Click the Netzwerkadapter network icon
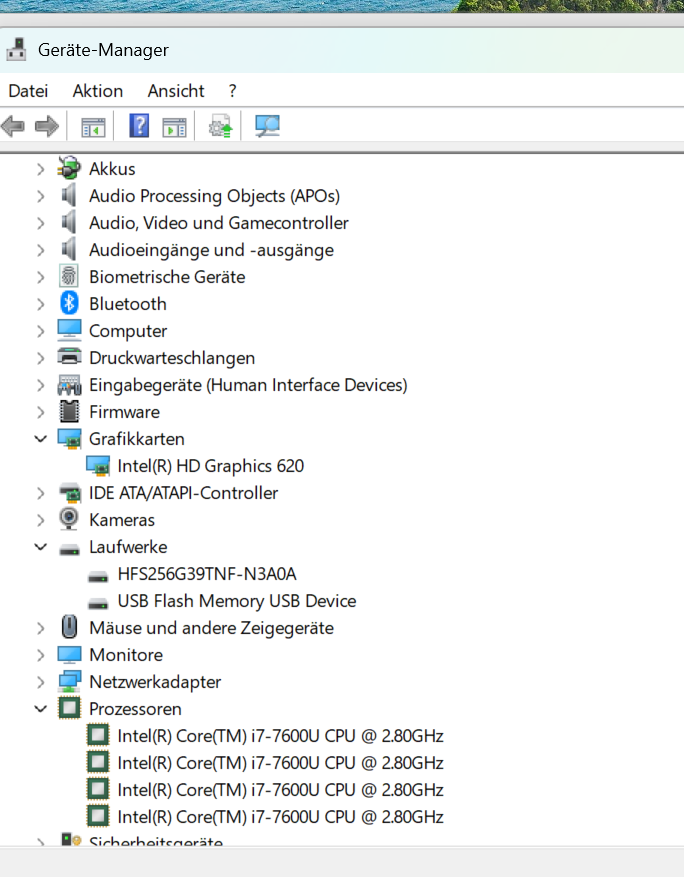The height and width of the screenshot is (877, 684). click(x=69, y=681)
